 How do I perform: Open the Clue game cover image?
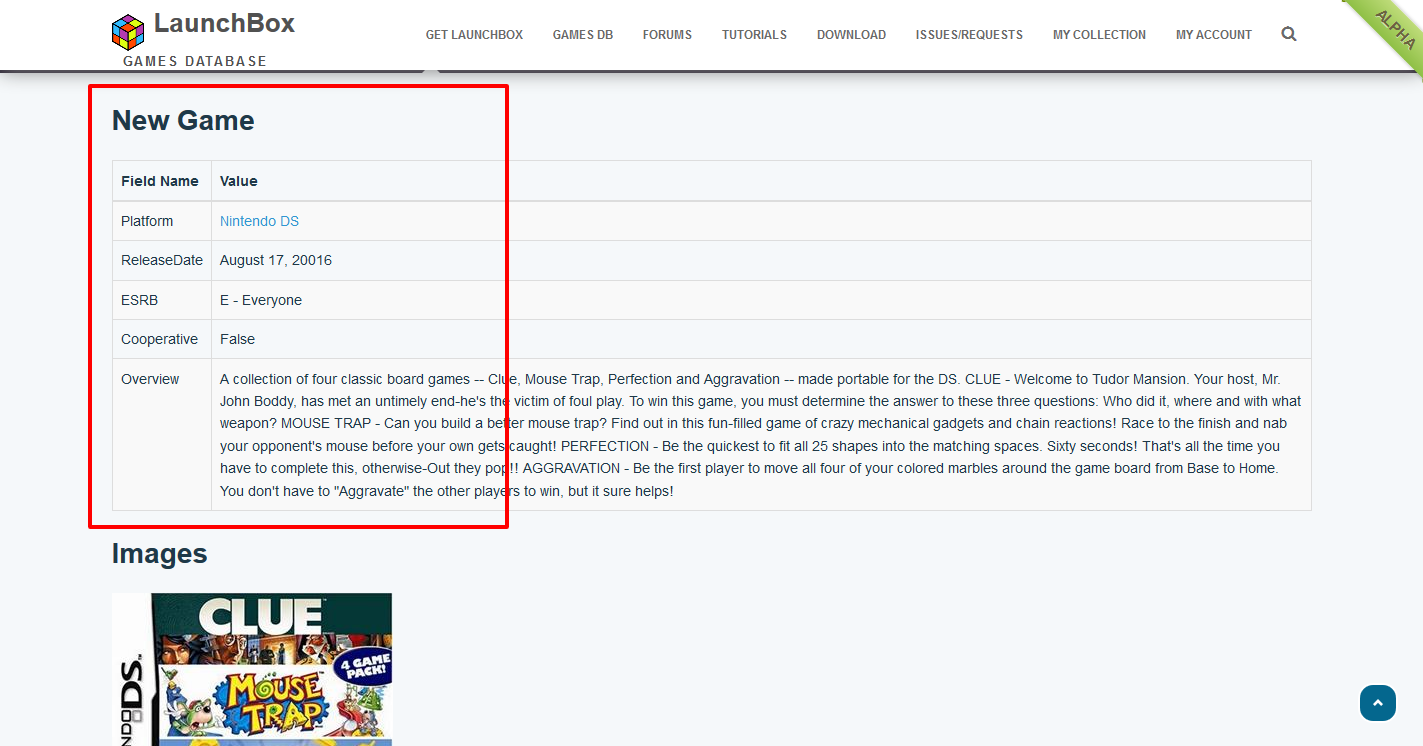coord(252,669)
